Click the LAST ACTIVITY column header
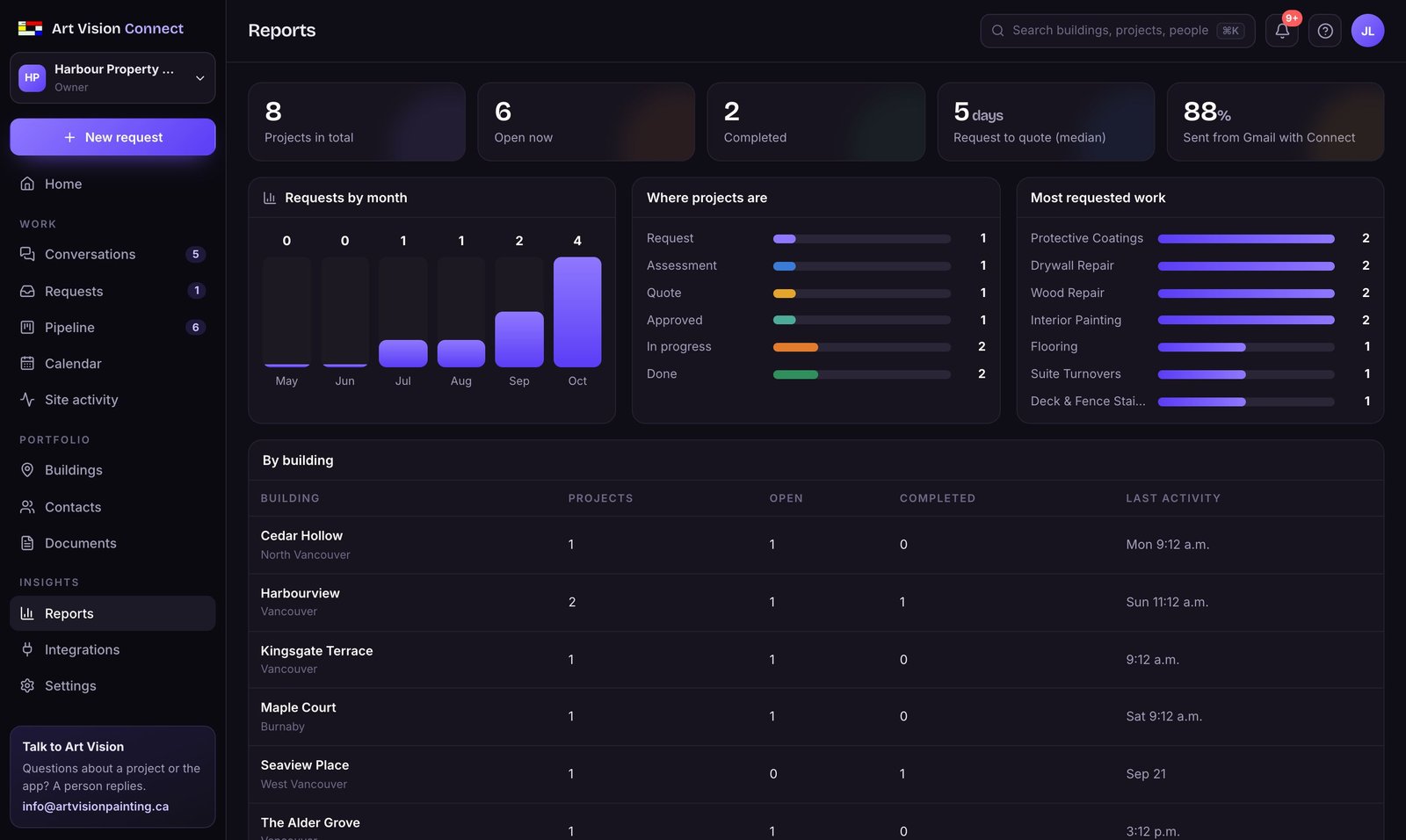Viewport: 1406px width, 840px height. pos(1173,498)
